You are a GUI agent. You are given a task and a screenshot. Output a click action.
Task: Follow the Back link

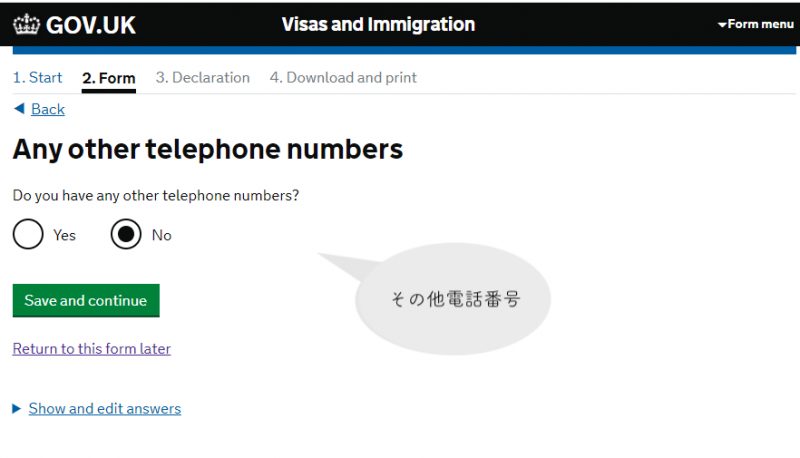[48, 109]
